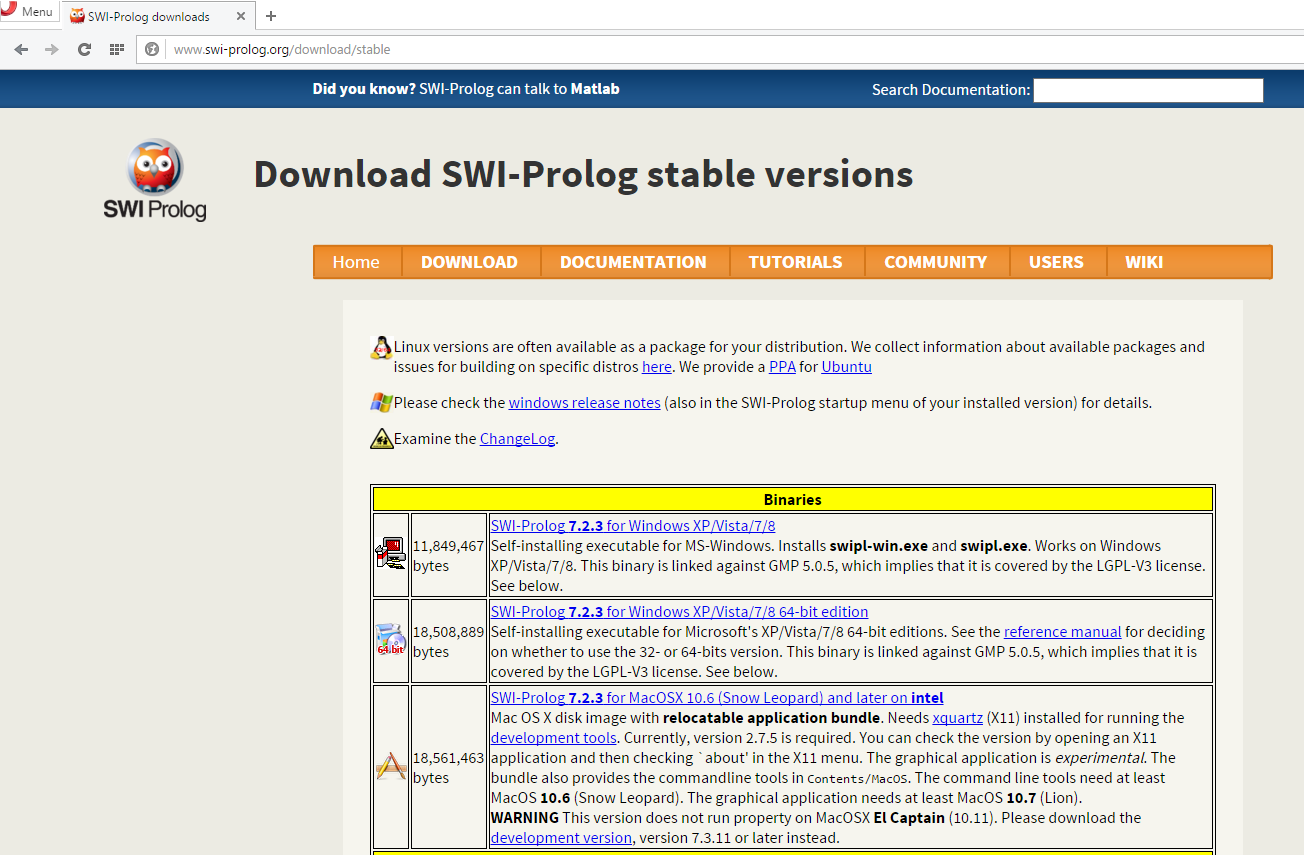The image size is (1304, 855).
Task: Click the 64-bit installer icon
Action: coord(391,640)
